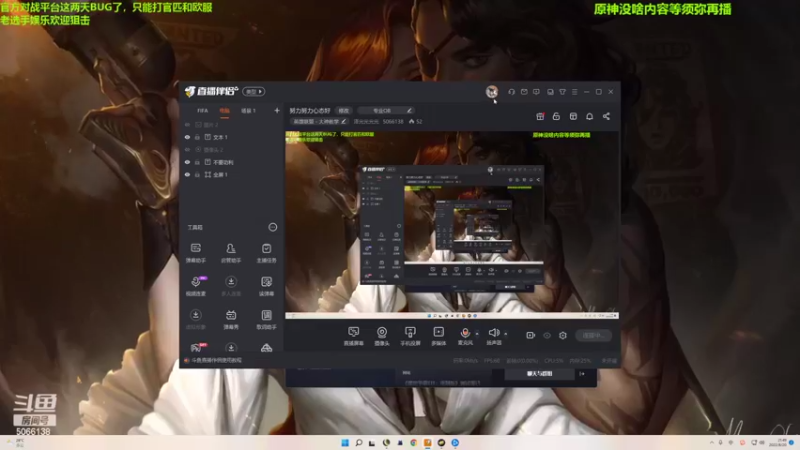Collapse chat panel arrow beside 聊天与说图
The width and height of the screenshot is (800, 450).
pos(582,374)
